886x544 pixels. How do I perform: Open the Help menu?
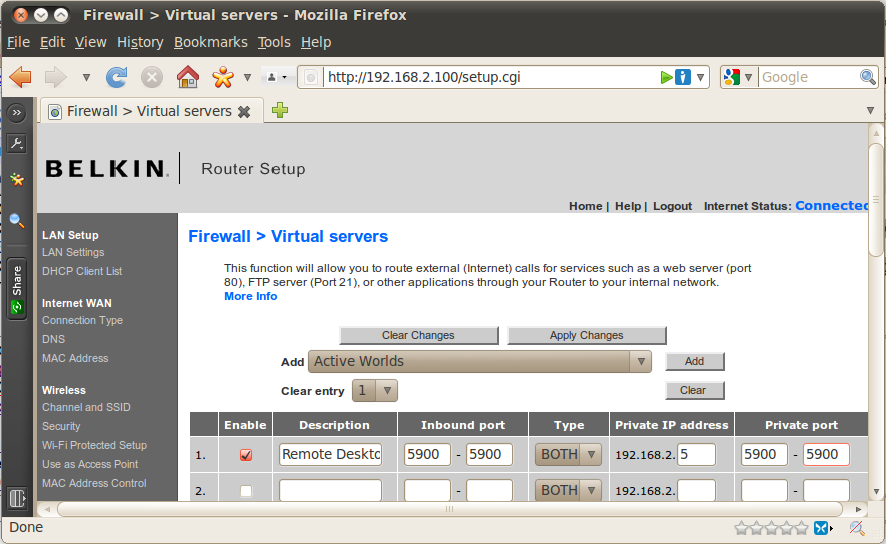[x=316, y=42]
